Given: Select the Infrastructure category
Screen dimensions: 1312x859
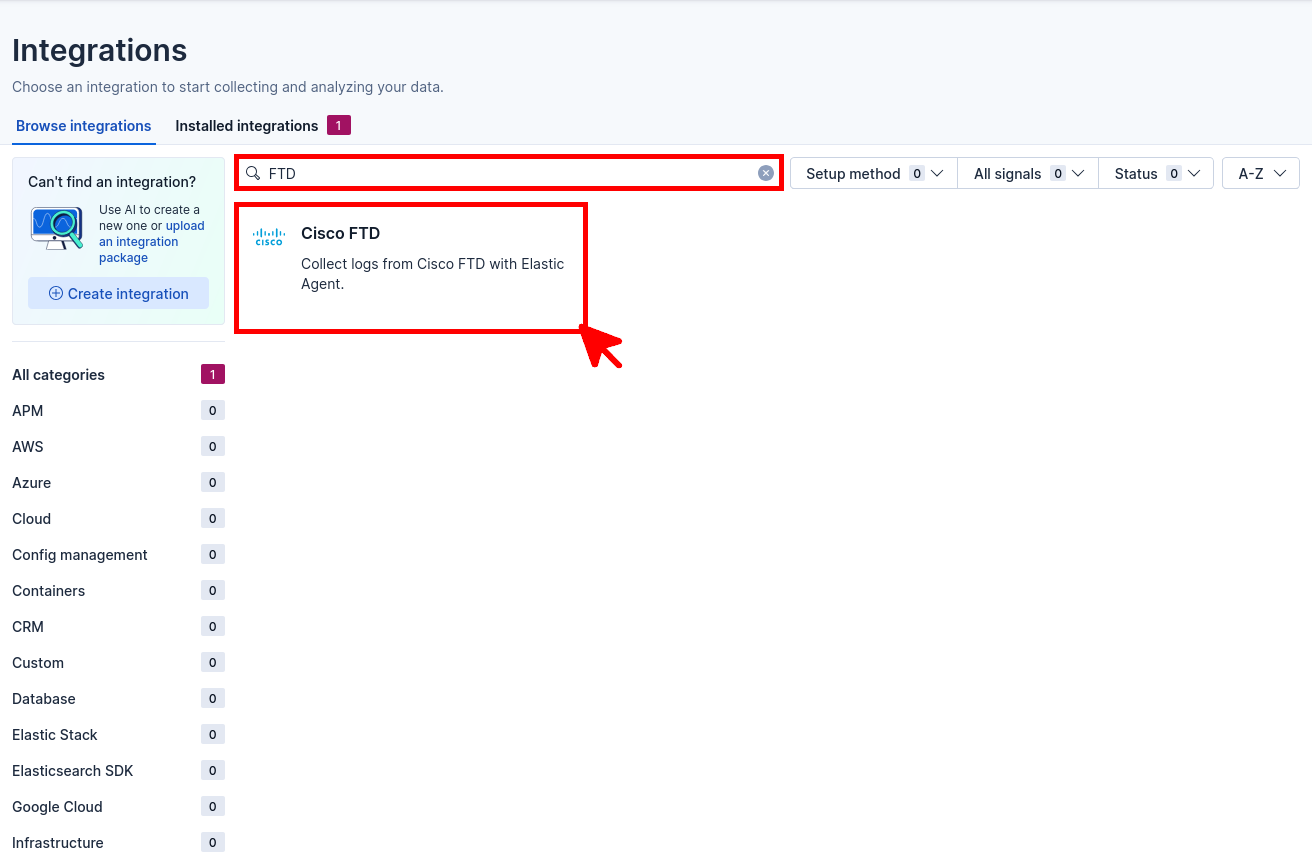Looking at the screenshot, I should tap(118, 843).
